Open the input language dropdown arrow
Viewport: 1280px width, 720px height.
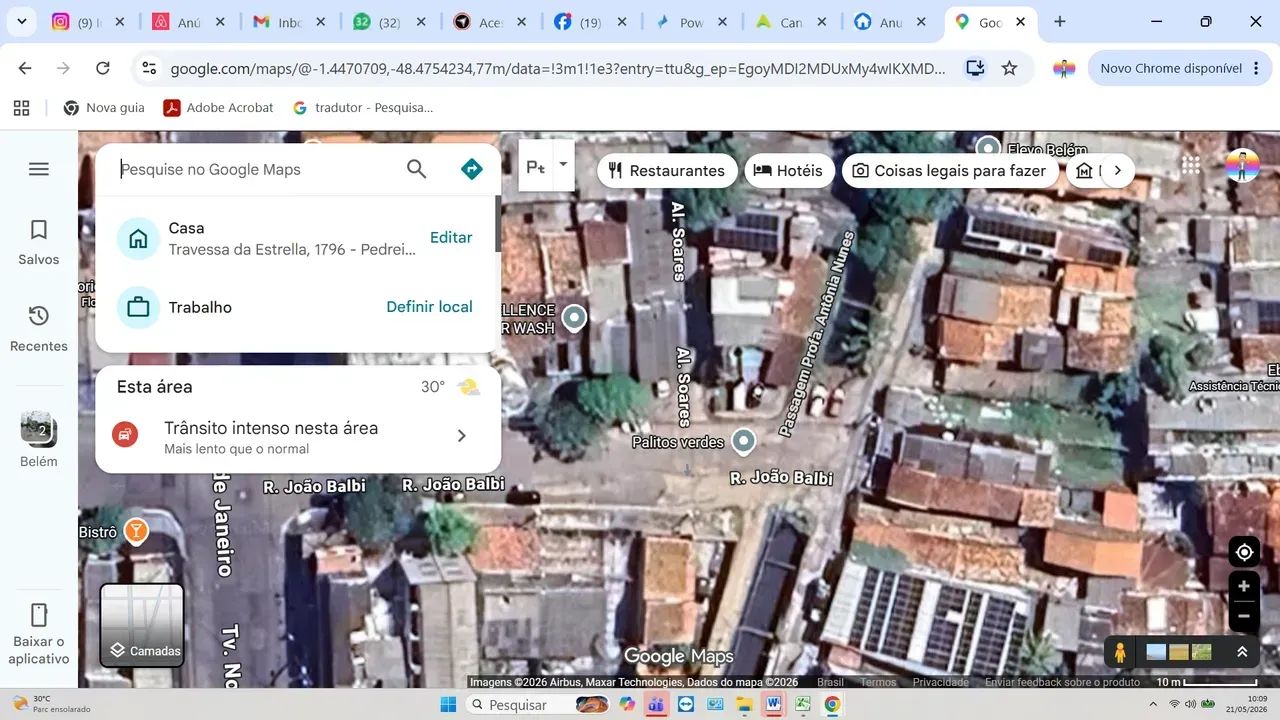(x=563, y=164)
